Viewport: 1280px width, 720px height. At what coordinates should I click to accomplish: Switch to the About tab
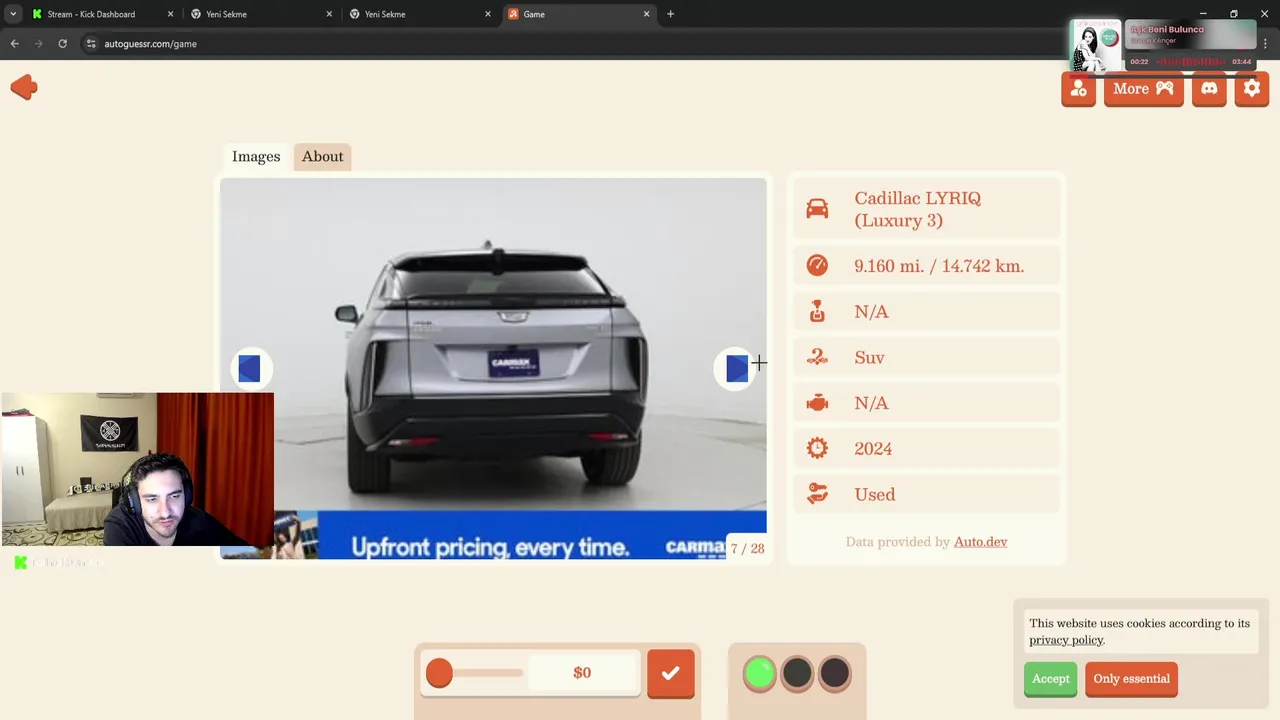(322, 156)
